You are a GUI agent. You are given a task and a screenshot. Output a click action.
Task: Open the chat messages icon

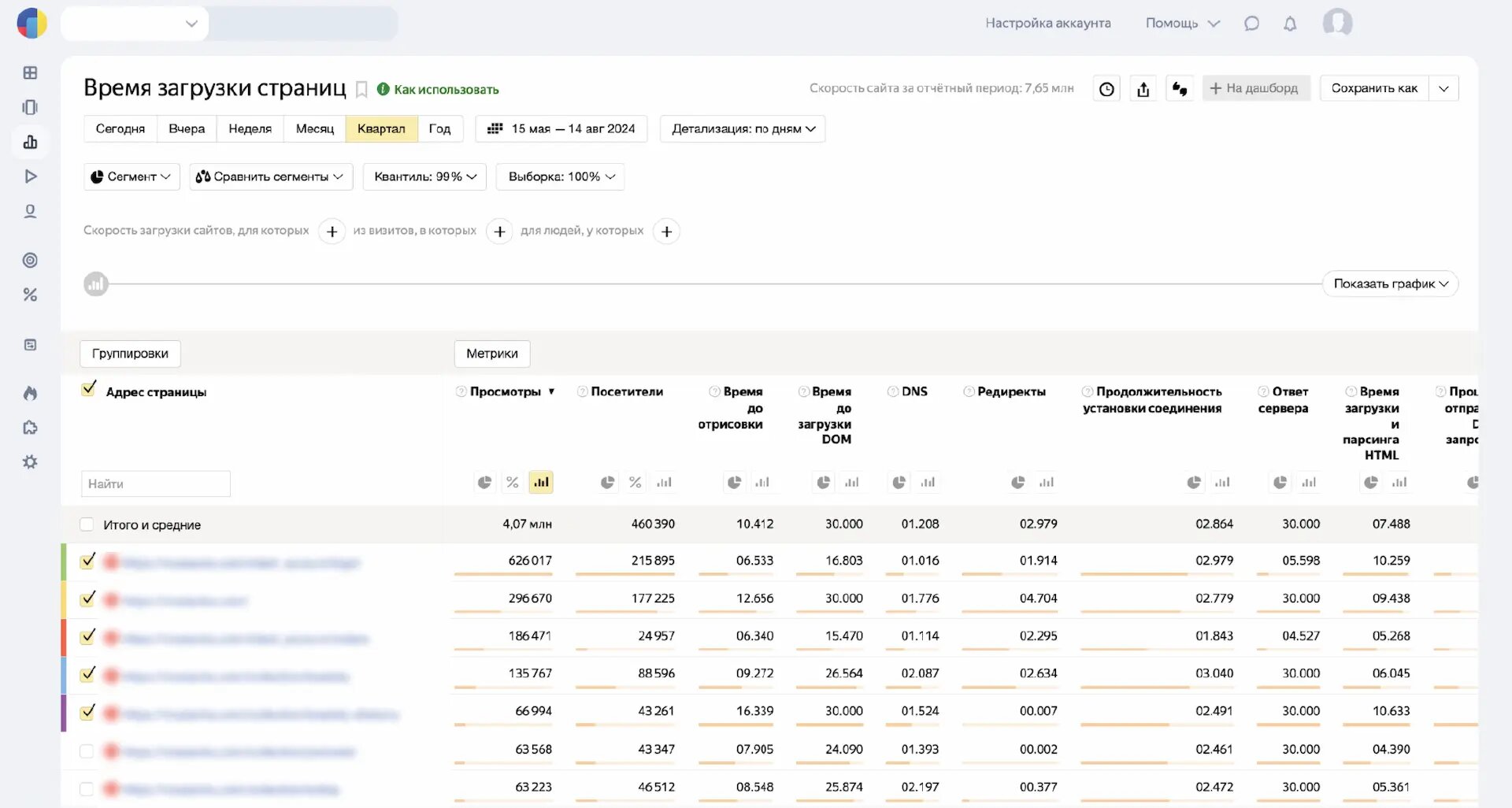[x=1251, y=24]
